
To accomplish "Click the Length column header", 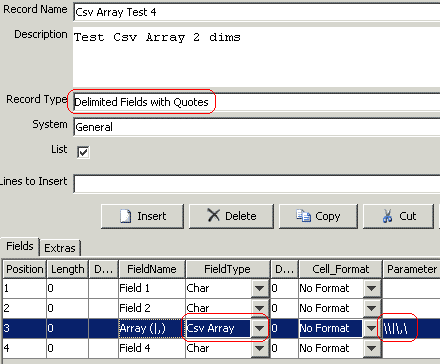I will 68,269.
